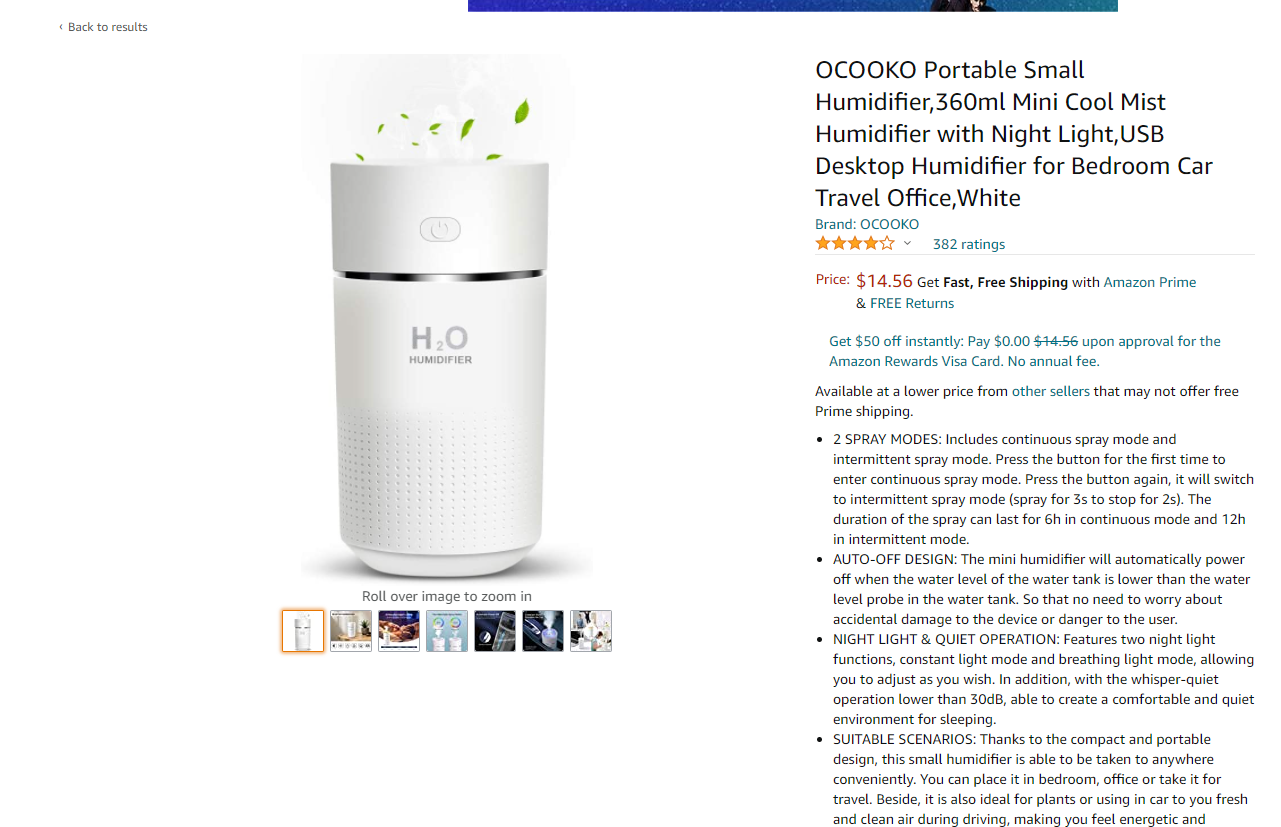Open the Amazon Prime link
Screen dimensions: 1281x827
pos(1150,282)
